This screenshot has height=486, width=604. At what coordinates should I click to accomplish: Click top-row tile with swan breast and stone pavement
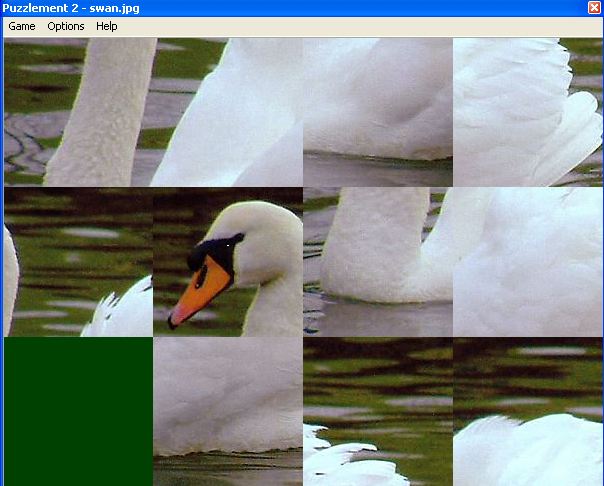(x=228, y=112)
